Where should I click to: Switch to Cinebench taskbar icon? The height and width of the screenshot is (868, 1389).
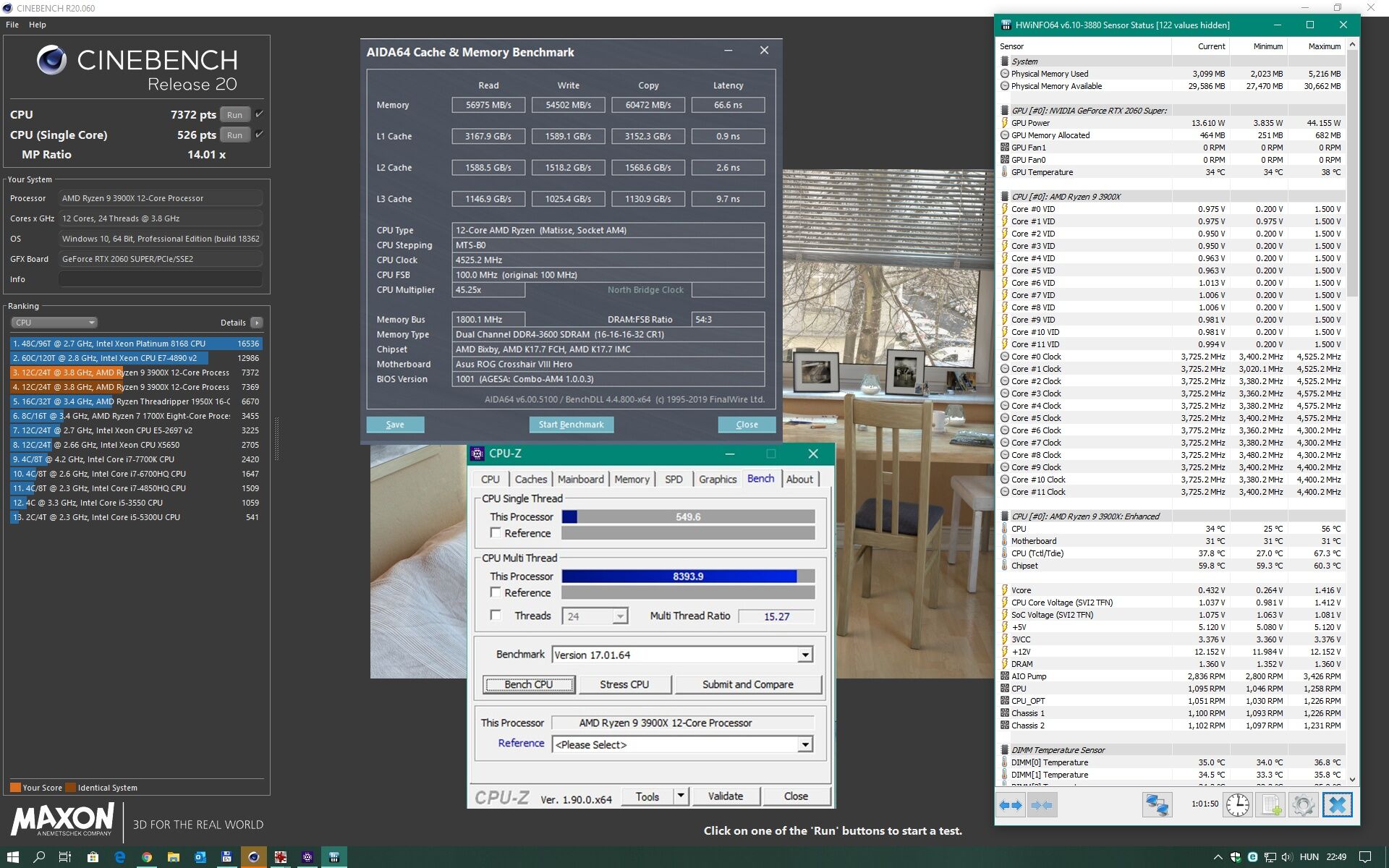(253, 857)
